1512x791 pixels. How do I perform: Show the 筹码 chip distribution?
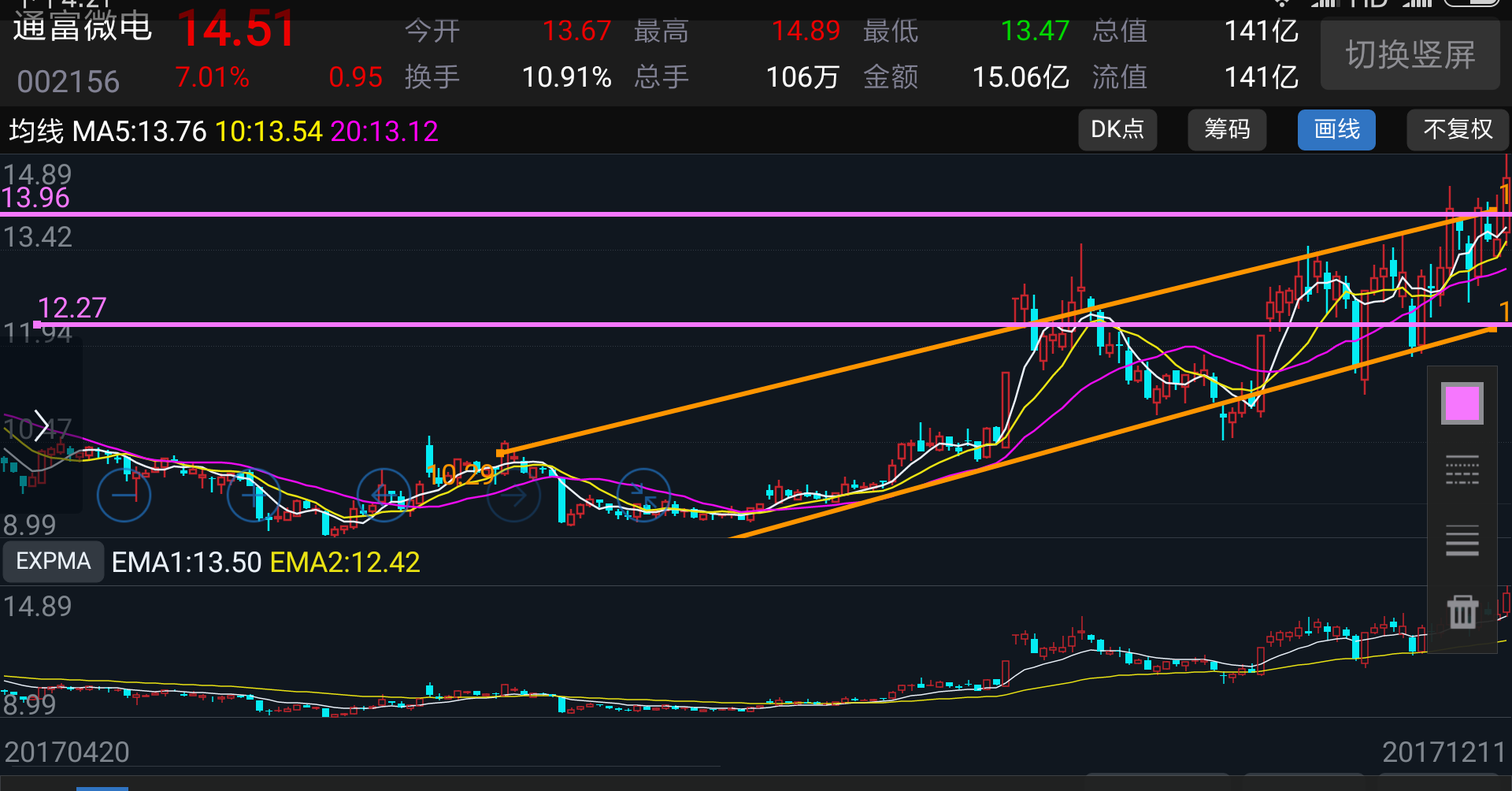click(x=1227, y=129)
